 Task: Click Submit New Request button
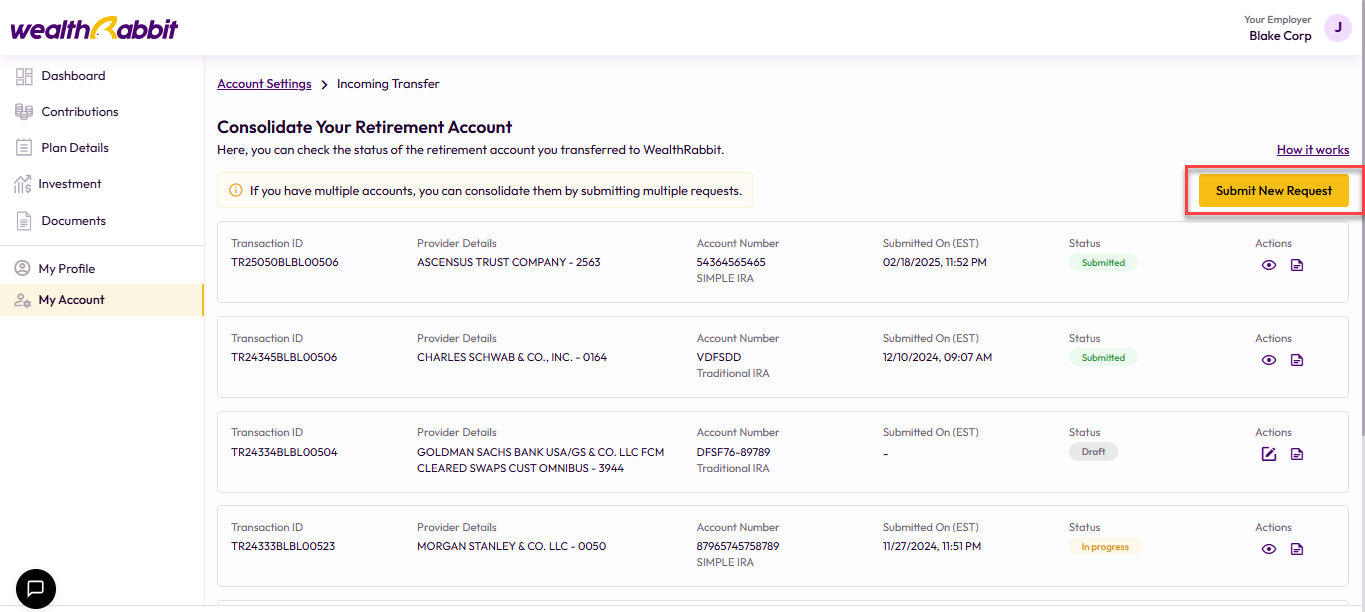coord(1274,191)
